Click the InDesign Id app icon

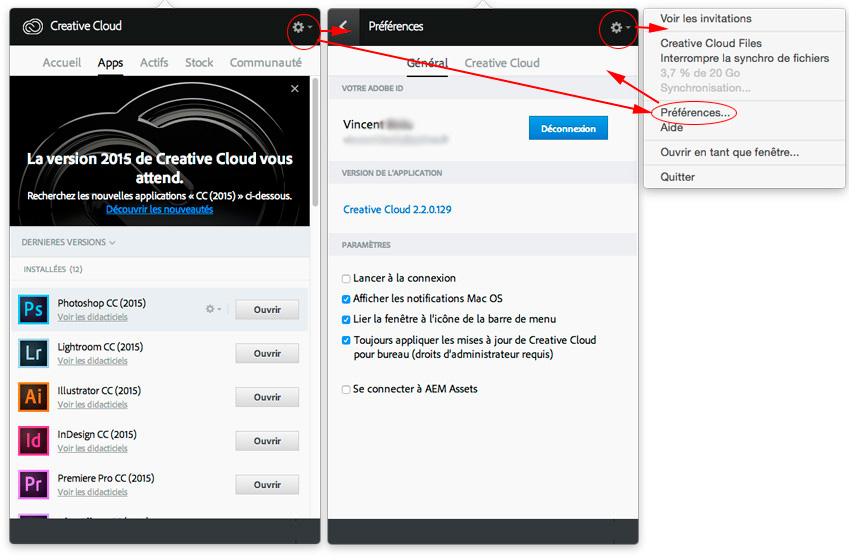click(x=33, y=441)
